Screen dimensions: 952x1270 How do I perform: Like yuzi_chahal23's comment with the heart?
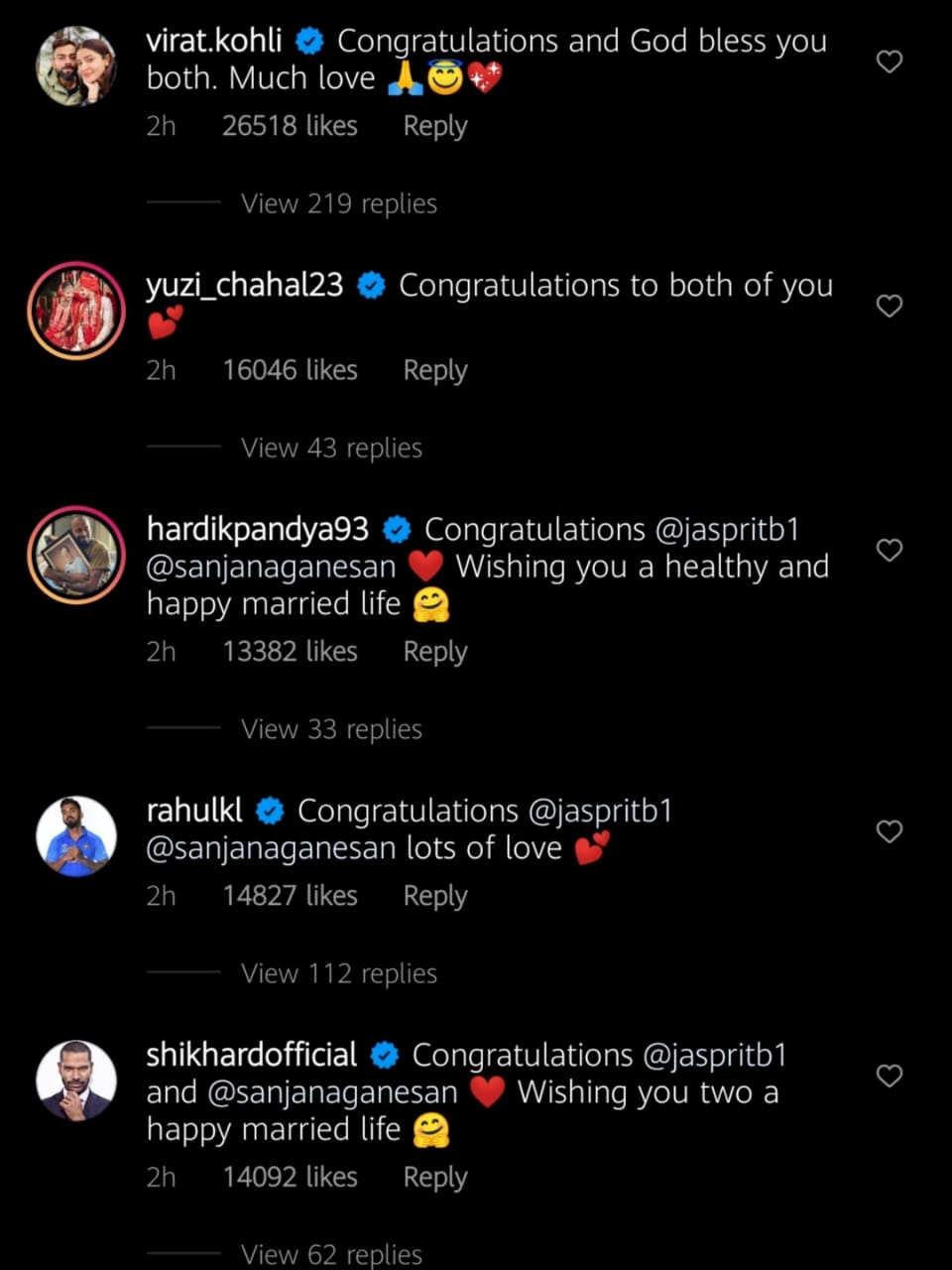point(890,306)
